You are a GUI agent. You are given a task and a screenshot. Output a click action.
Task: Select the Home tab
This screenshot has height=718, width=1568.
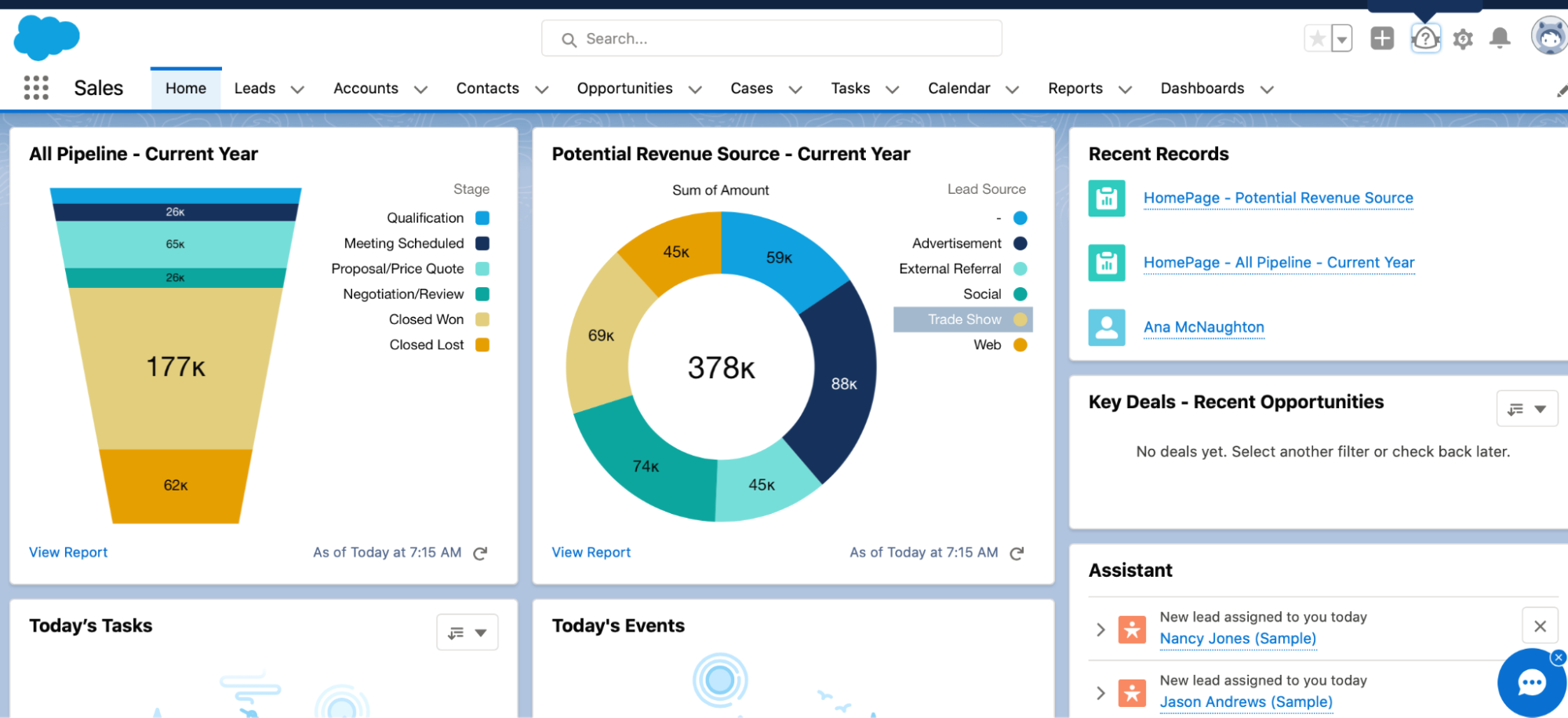coord(186,89)
